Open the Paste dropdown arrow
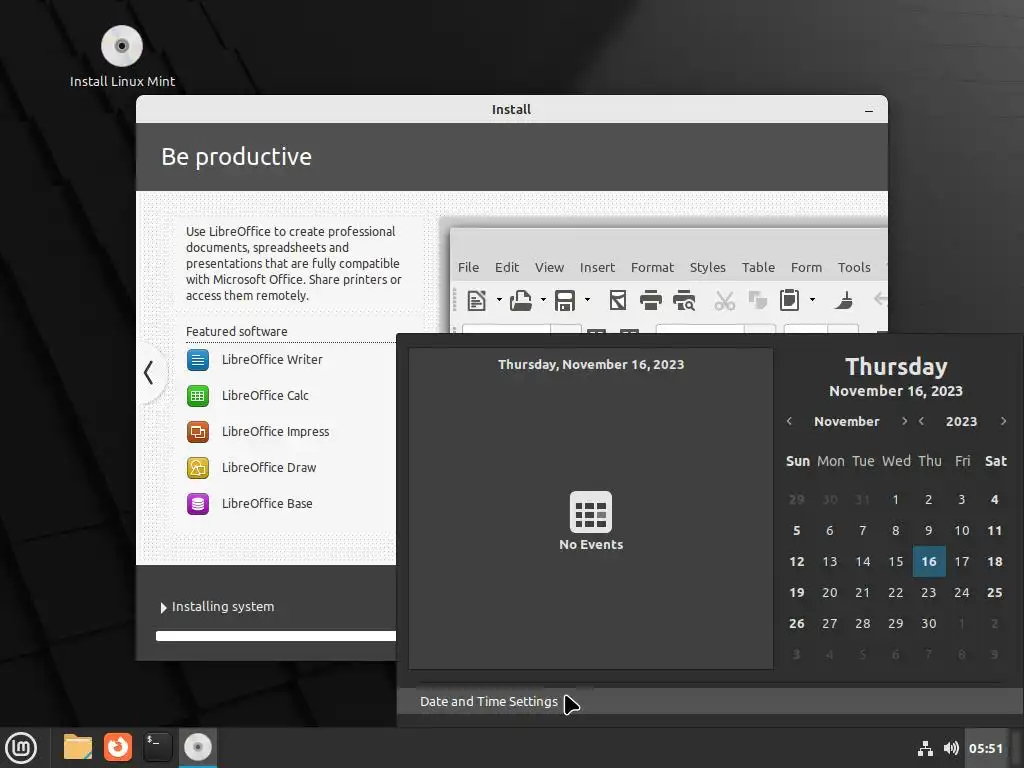Image resolution: width=1024 pixels, height=768 pixels. coord(812,300)
